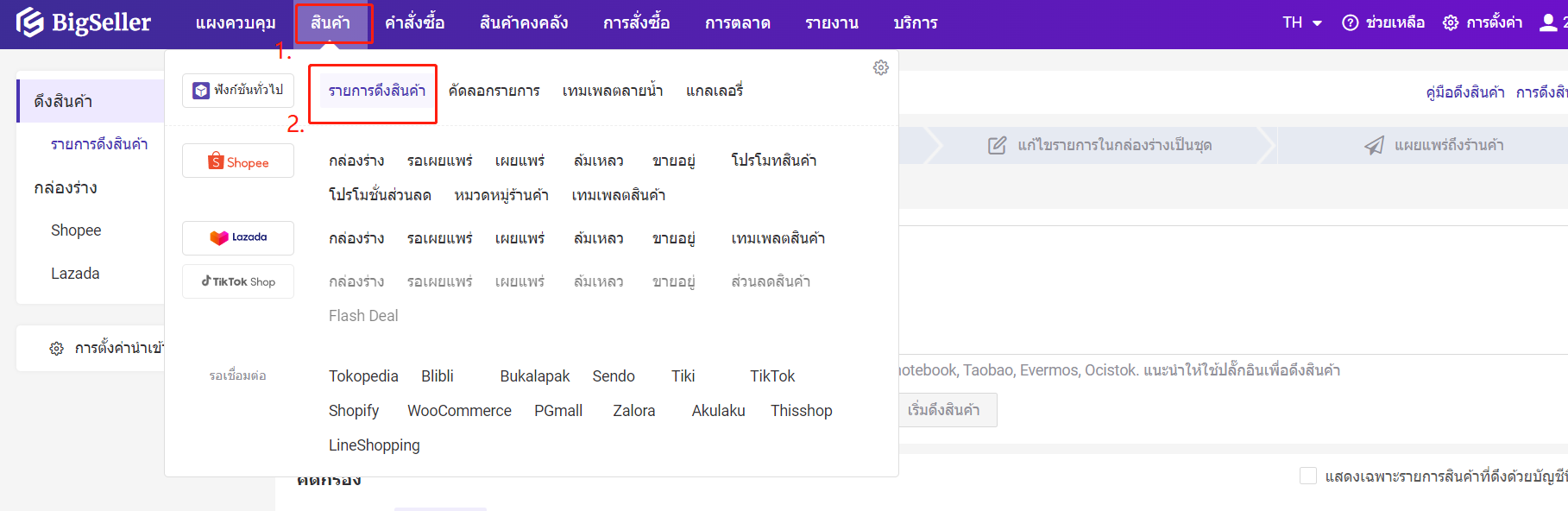This screenshot has height=511, width=1568.
Task: Choose WooCommerce from pending platforms
Action: [x=459, y=411]
